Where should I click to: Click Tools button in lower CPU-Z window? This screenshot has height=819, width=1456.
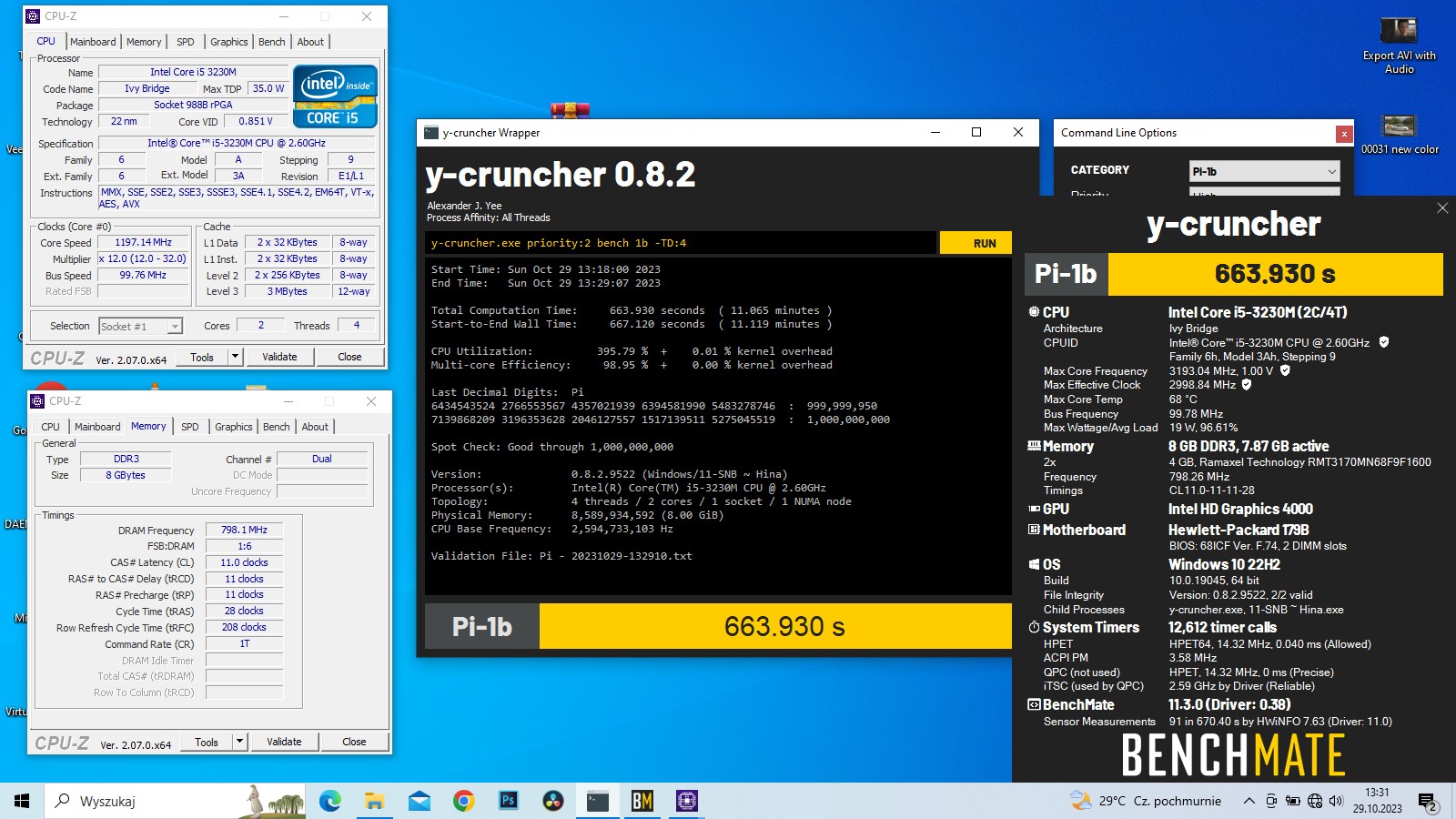(x=207, y=742)
